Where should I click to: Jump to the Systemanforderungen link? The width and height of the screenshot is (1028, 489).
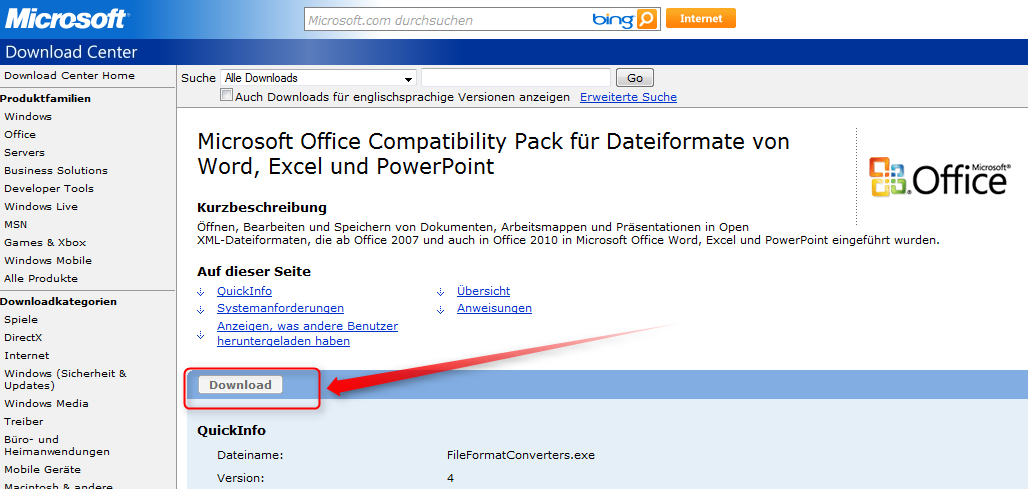click(x=281, y=308)
